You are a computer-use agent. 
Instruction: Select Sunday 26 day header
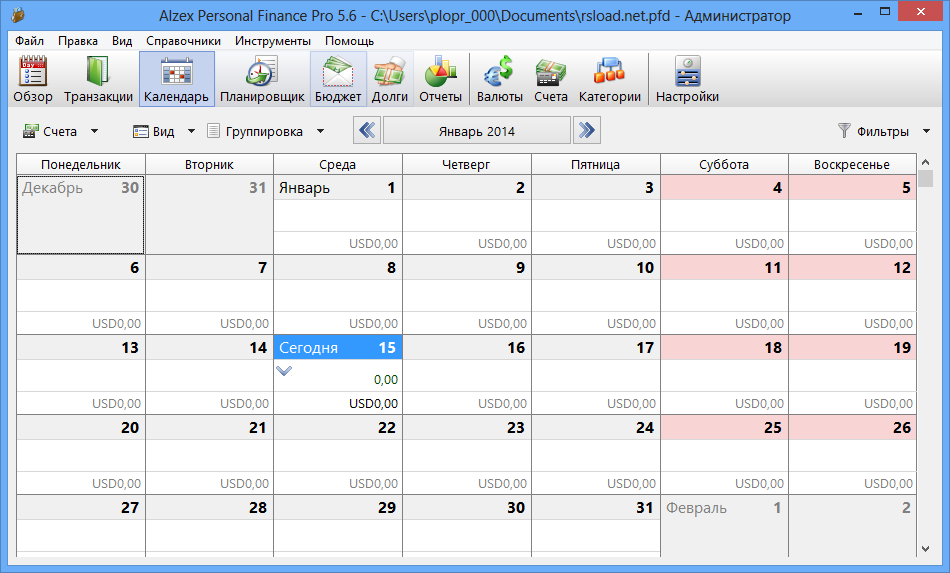pos(852,427)
